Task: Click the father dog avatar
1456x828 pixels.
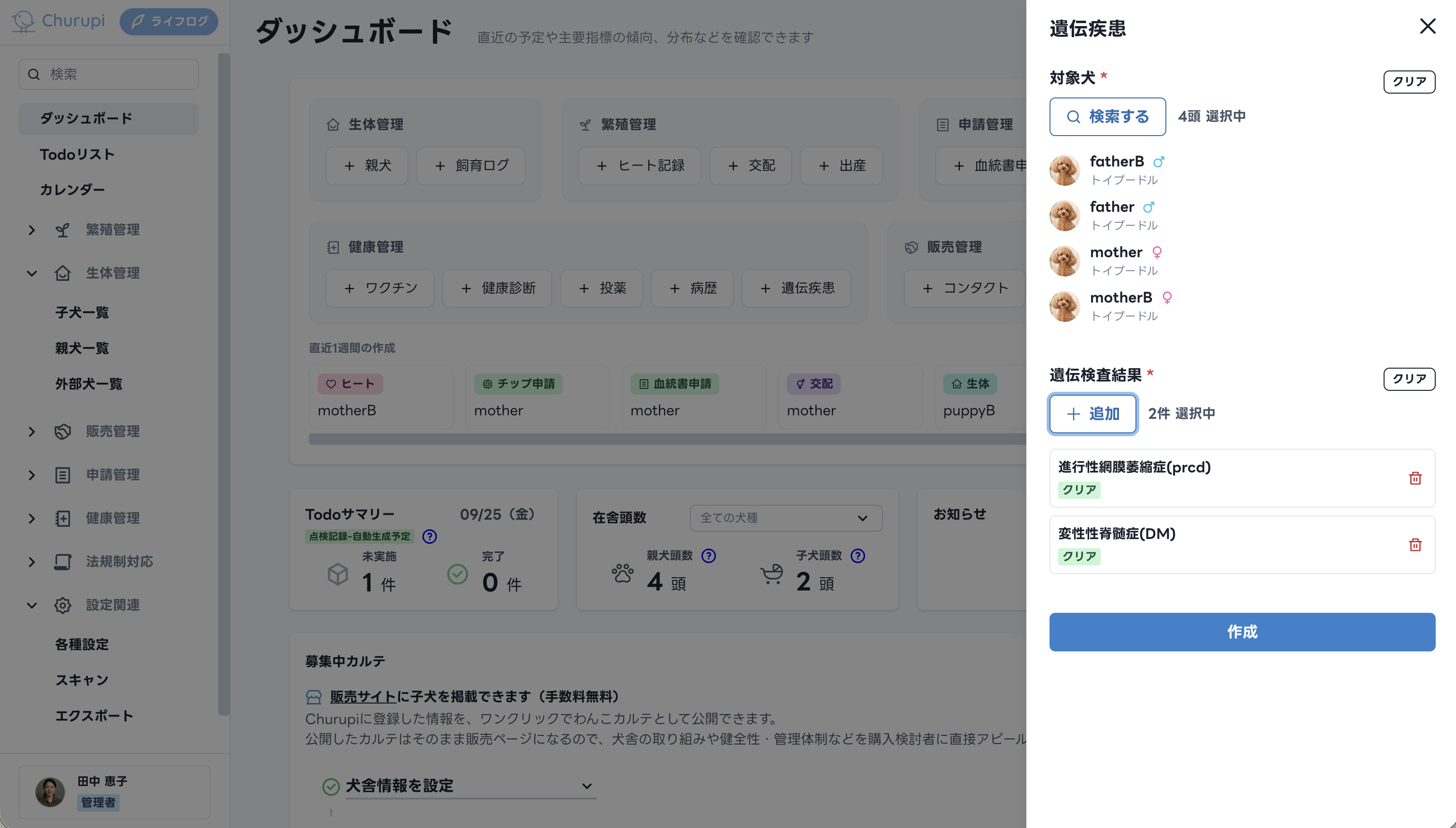Action: [x=1064, y=216]
